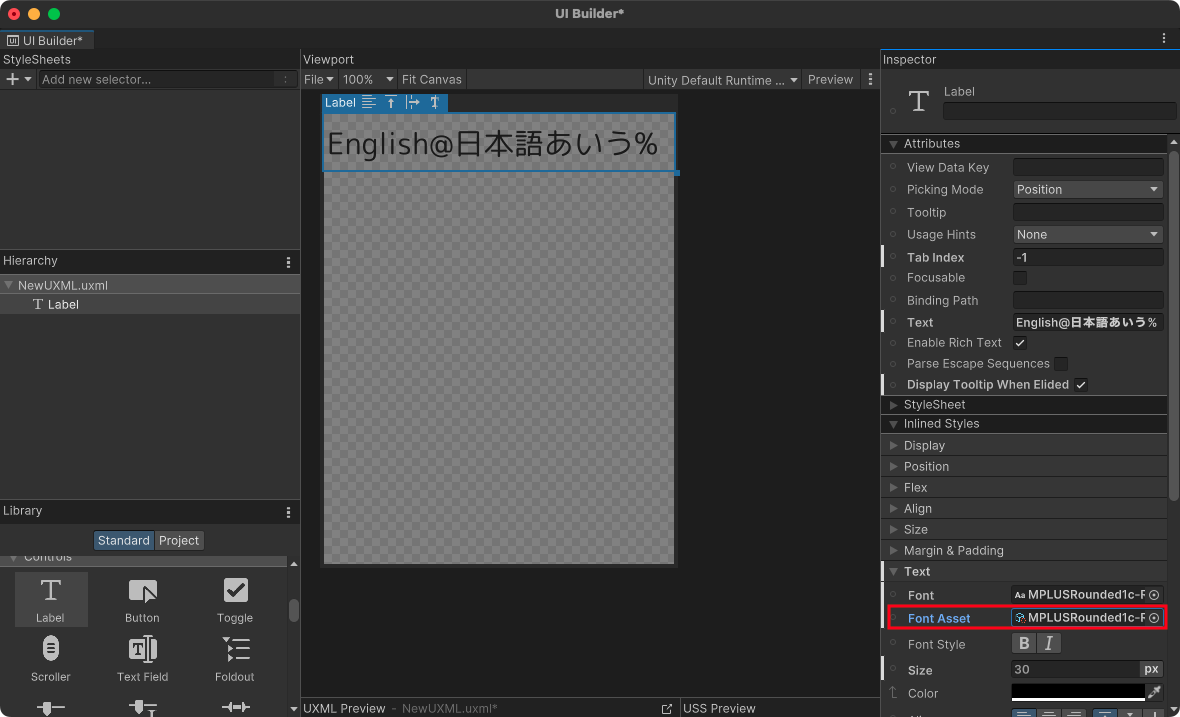
Task: Click the Add new selector field
Action: click(x=166, y=79)
